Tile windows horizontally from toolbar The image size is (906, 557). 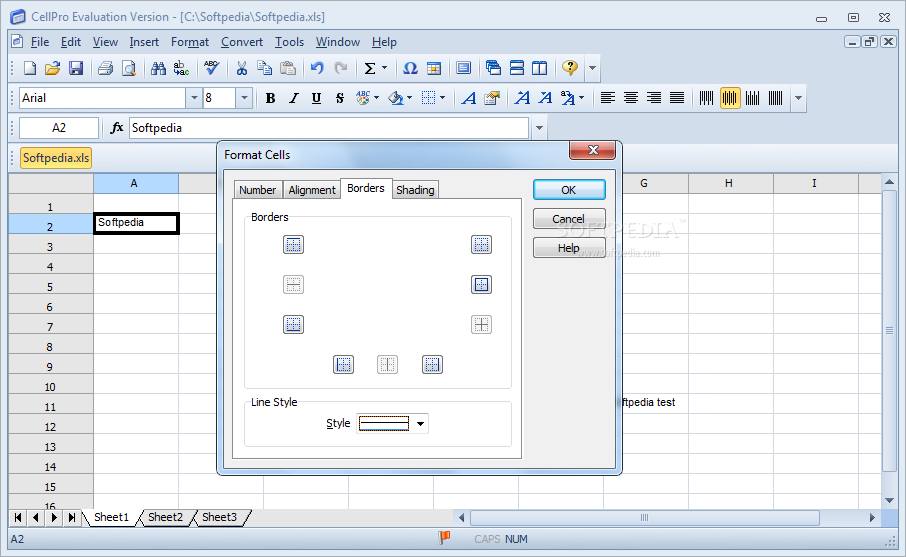pos(517,68)
